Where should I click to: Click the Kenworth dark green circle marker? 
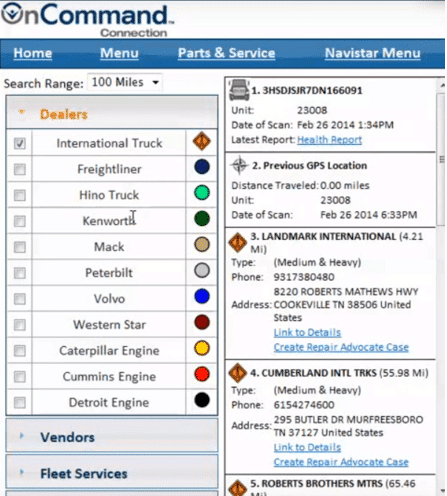202,219
